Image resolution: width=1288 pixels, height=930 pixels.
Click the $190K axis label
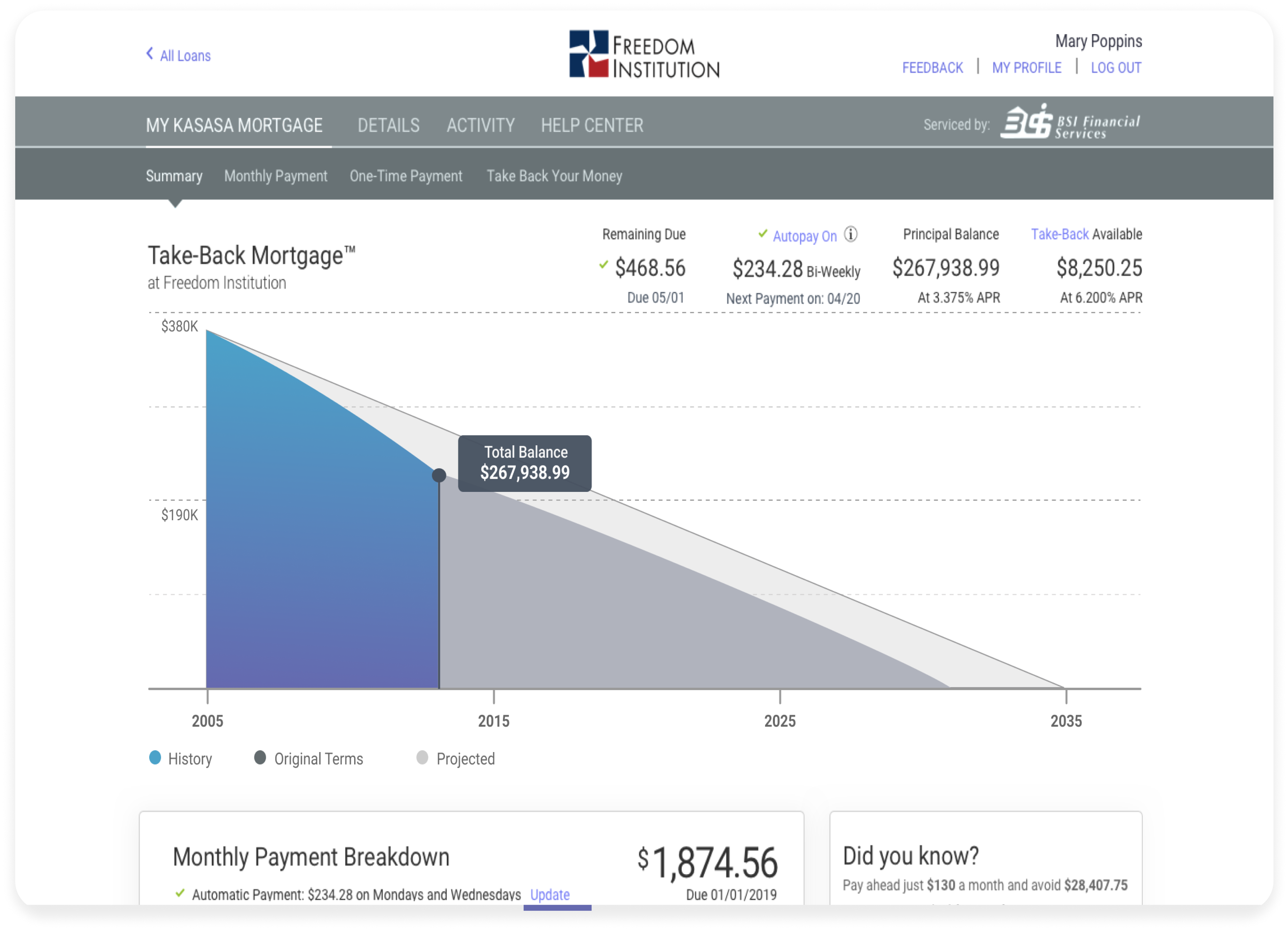(x=180, y=515)
